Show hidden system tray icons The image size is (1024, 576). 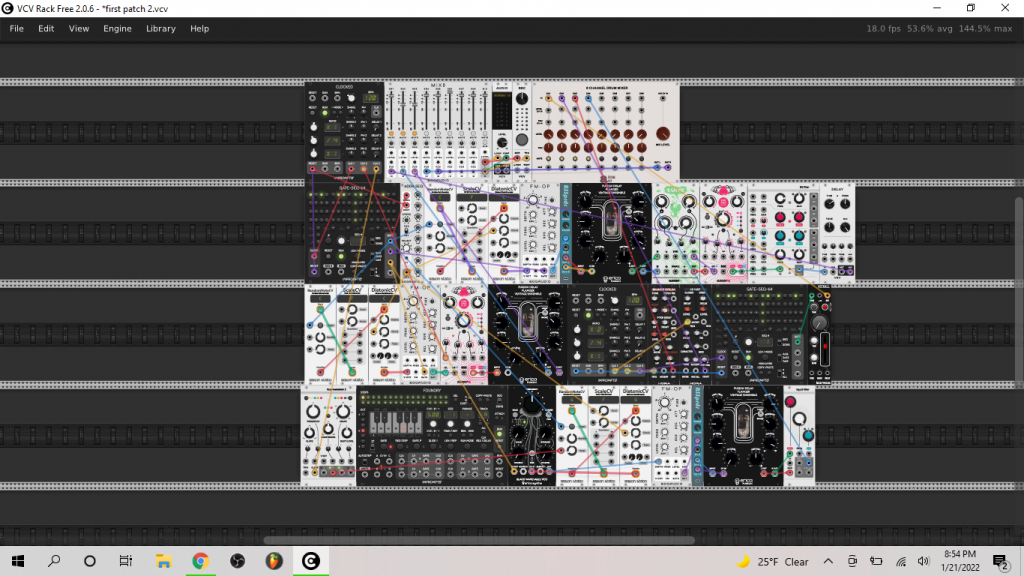[828, 561]
